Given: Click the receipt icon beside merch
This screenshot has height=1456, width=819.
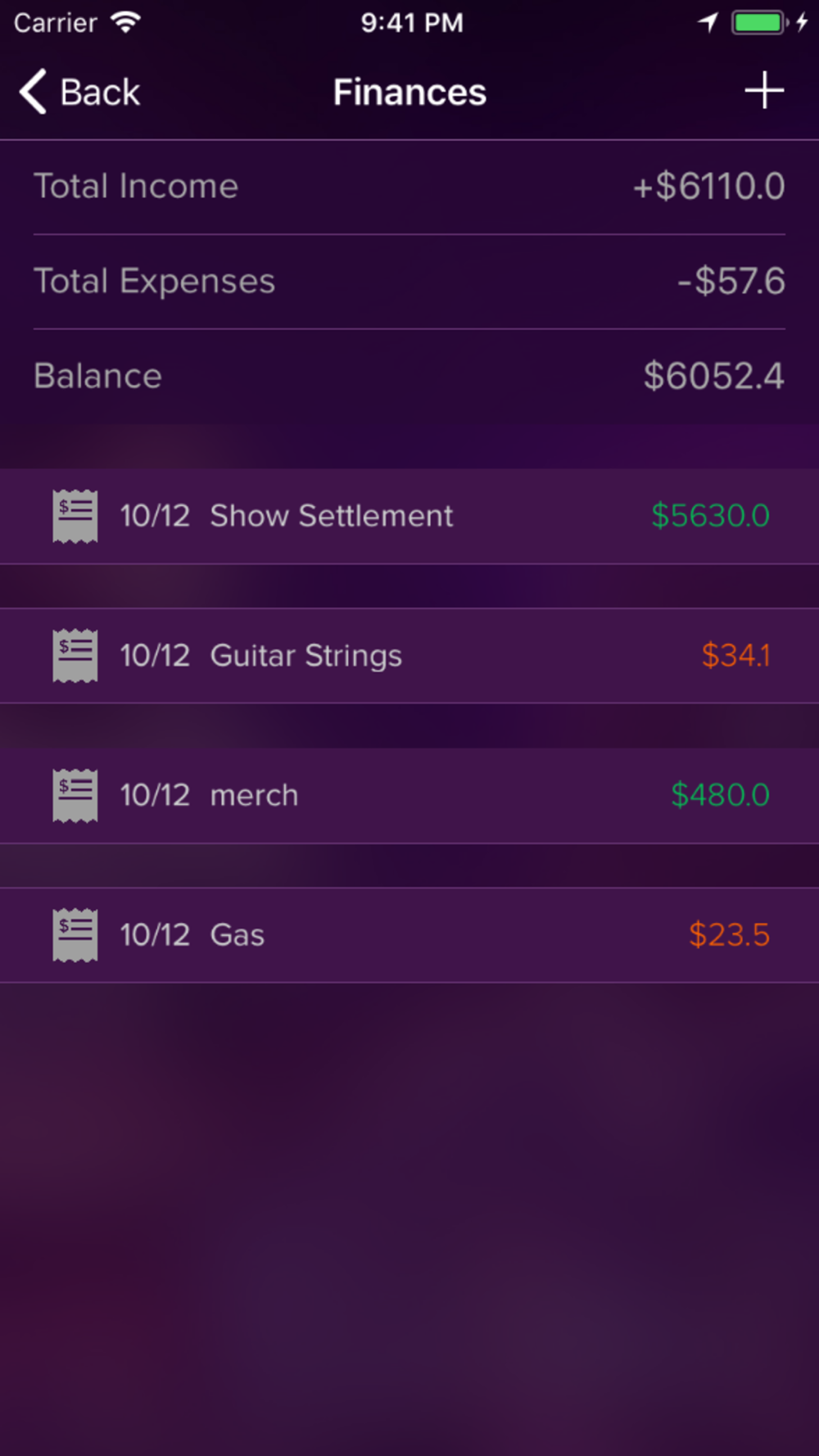Looking at the screenshot, I should 75,795.
